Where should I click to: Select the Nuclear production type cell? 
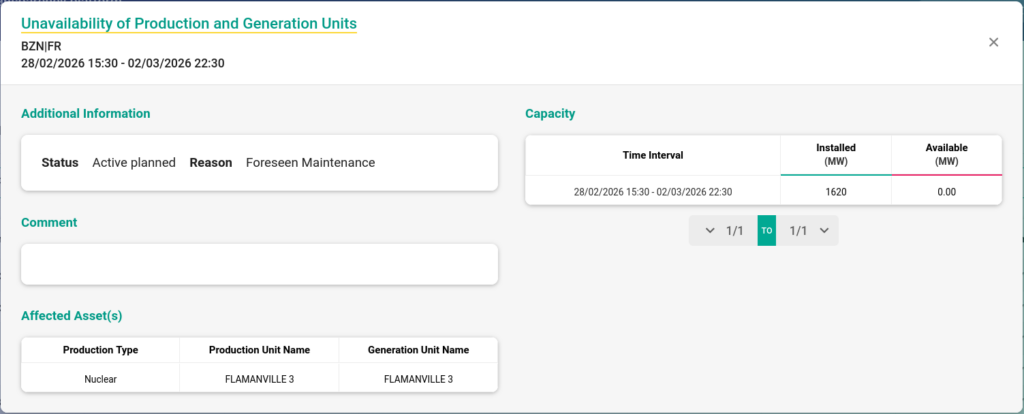point(100,379)
